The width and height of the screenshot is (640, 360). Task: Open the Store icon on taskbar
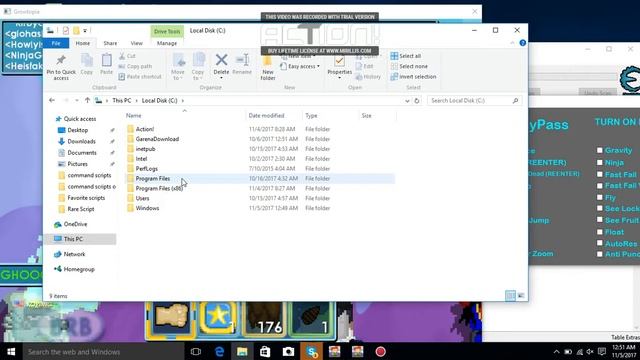(x=265, y=351)
